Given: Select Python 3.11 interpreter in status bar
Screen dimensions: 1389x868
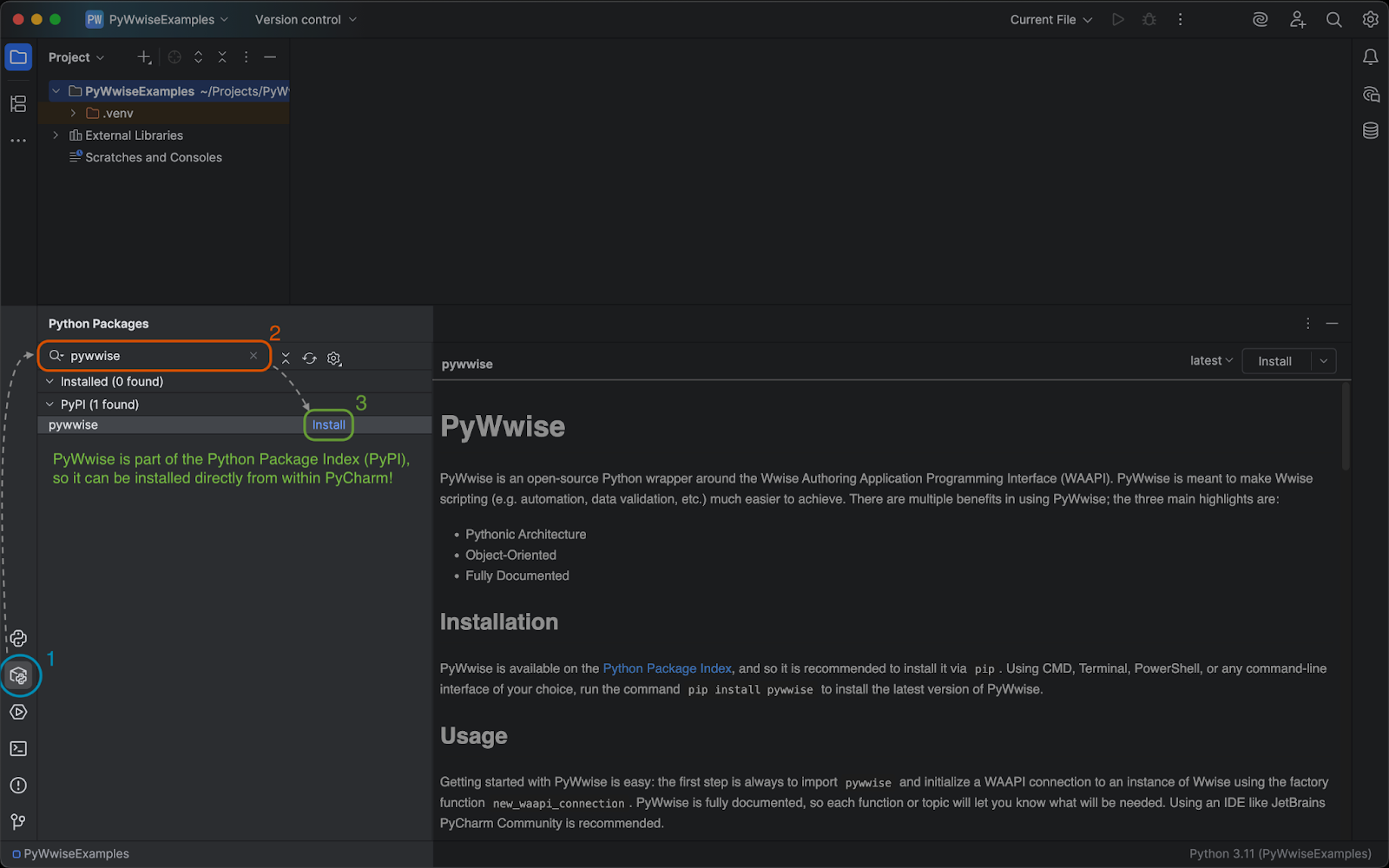Looking at the screenshot, I should point(1280,853).
